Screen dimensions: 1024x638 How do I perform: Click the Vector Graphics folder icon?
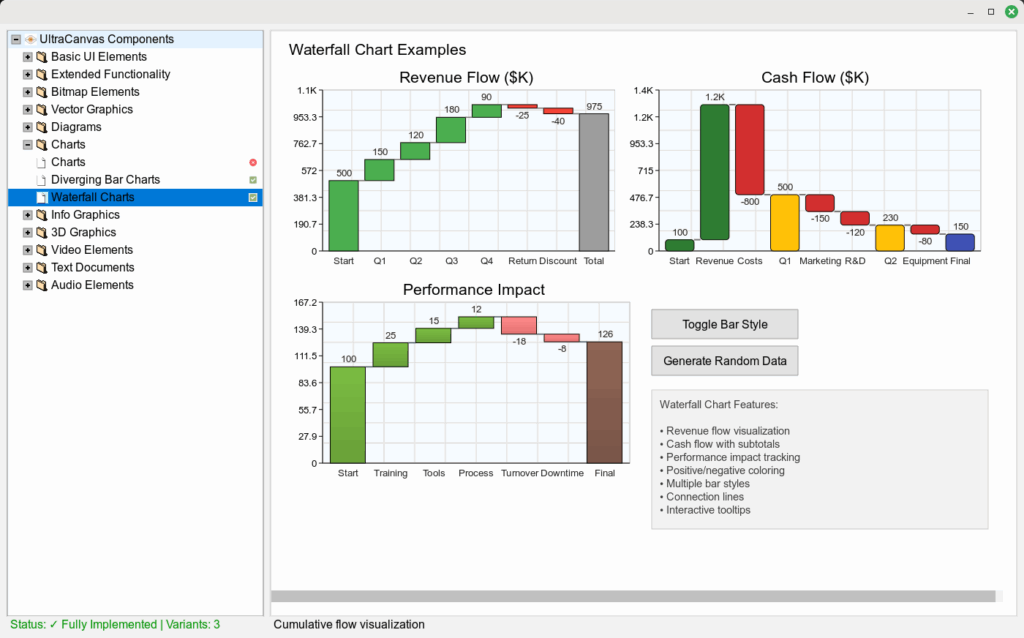click(41, 110)
